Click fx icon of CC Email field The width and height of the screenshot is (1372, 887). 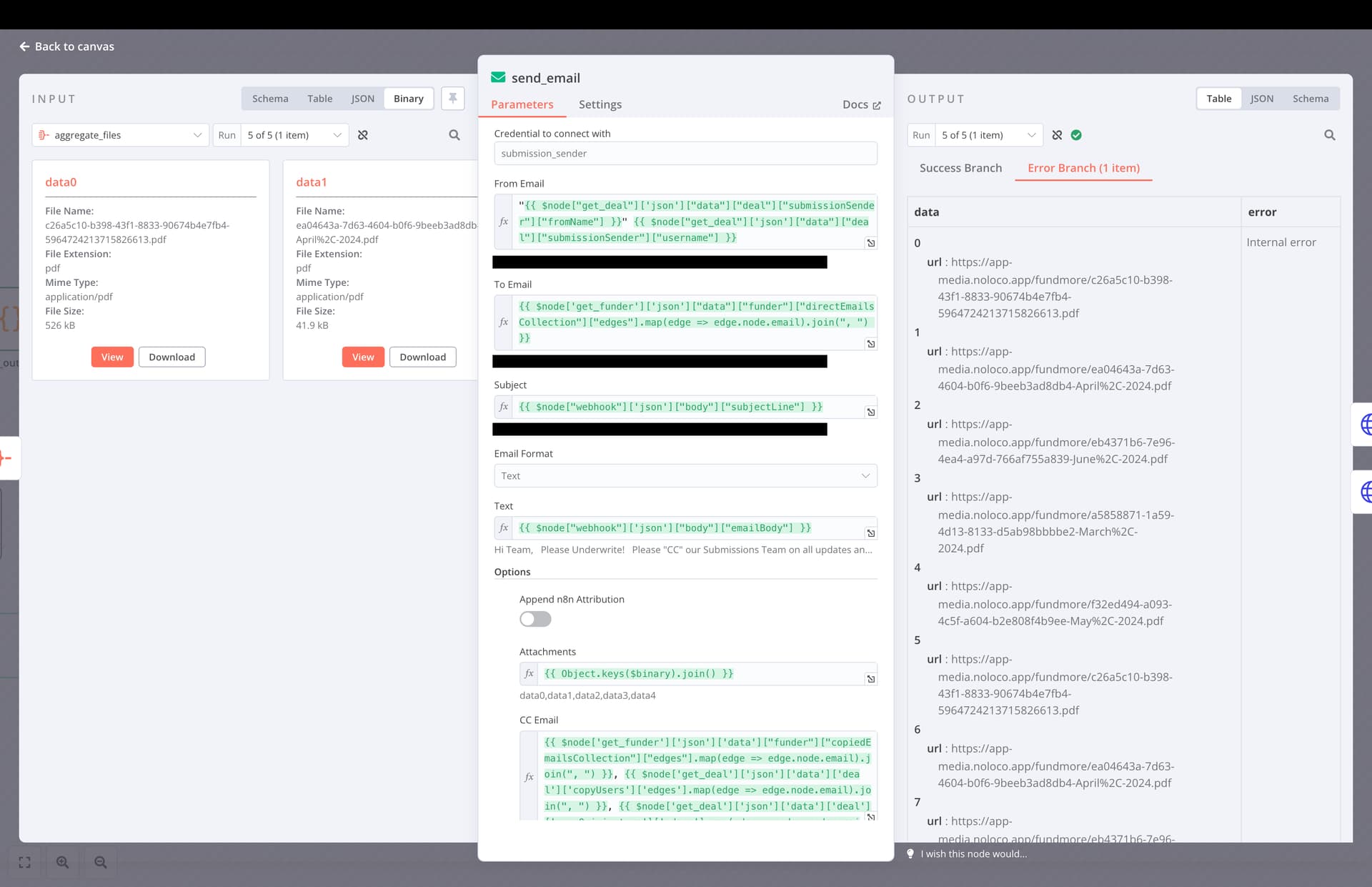click(529, 777)
